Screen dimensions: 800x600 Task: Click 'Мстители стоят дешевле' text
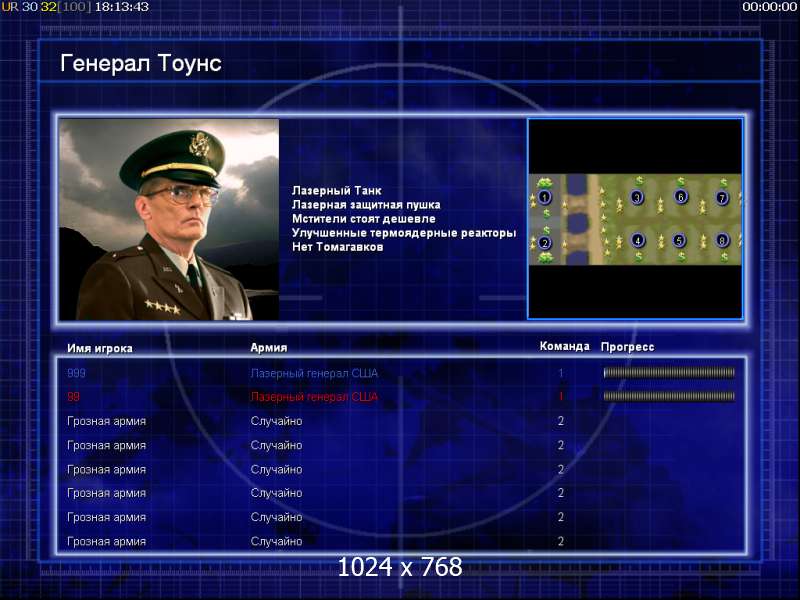(364, 219)
